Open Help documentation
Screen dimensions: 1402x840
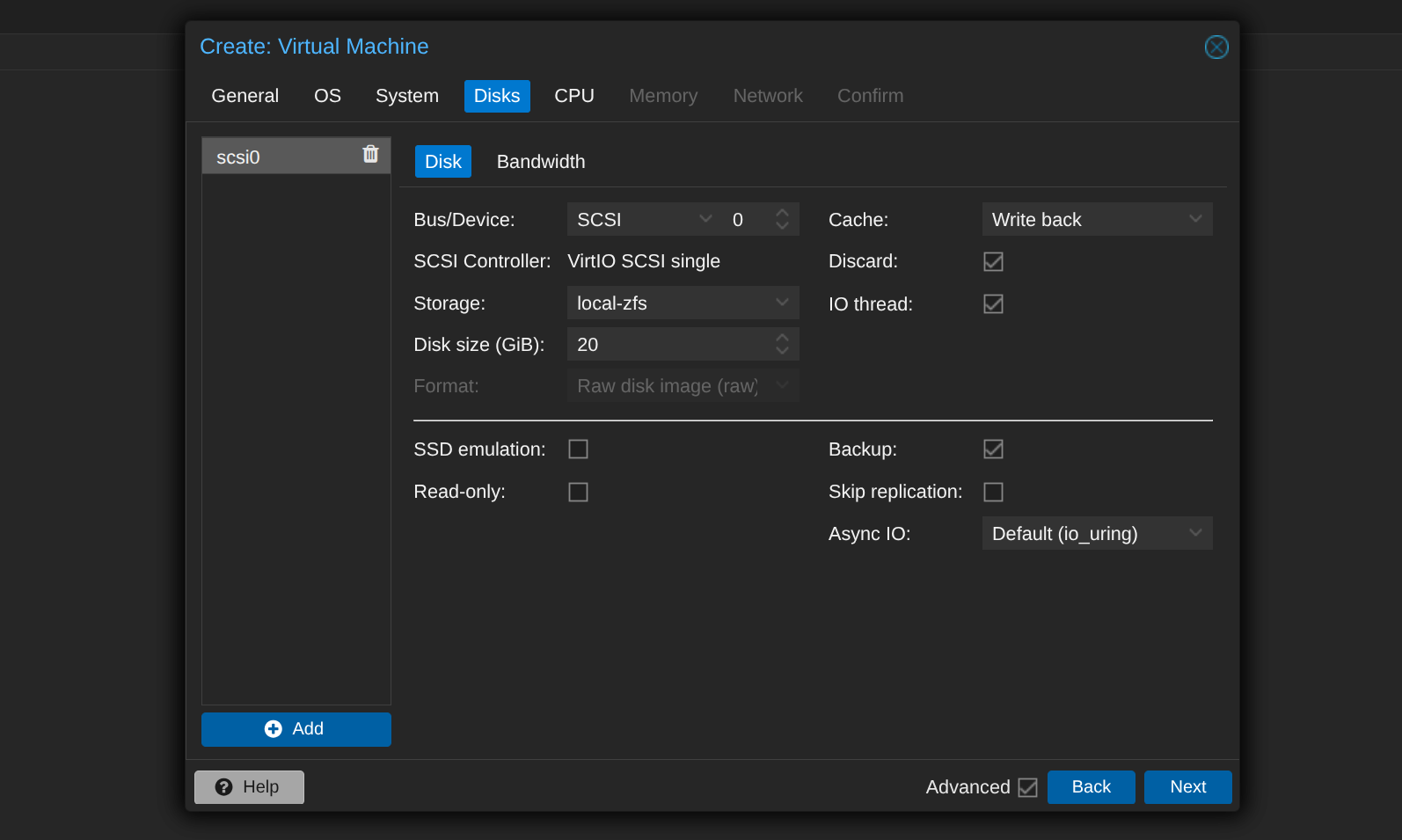tap(249, 787)
